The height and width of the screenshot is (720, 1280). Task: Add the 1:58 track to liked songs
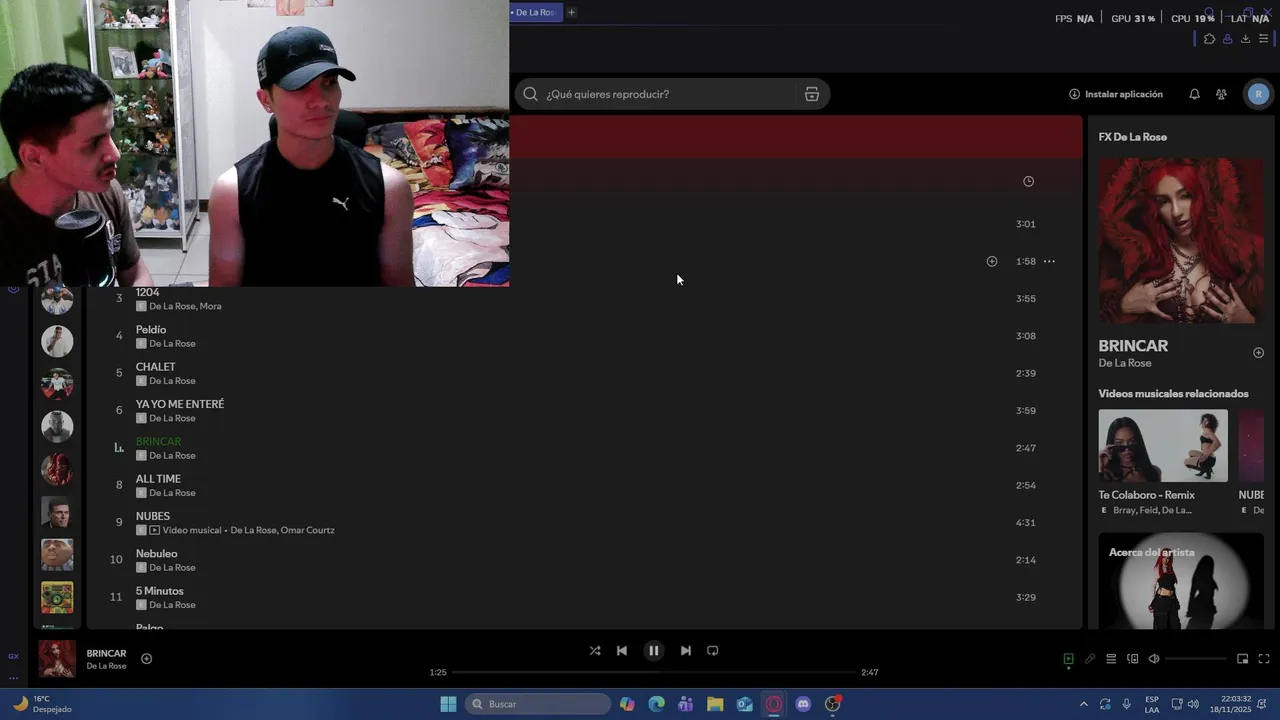point(992,261)
